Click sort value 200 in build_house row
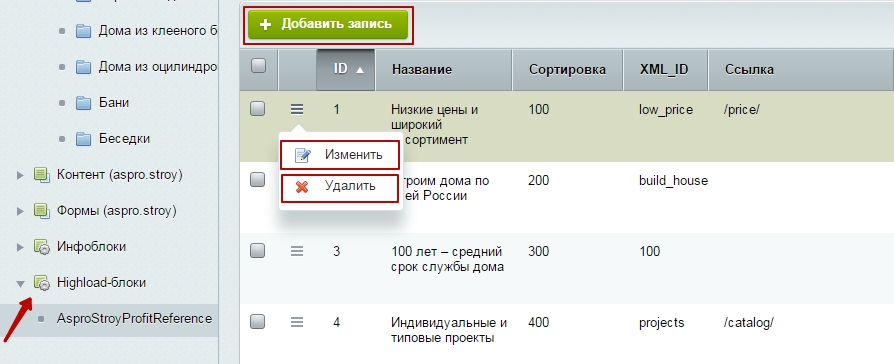This screenshot has height=364, width=894. coord(539,181)
